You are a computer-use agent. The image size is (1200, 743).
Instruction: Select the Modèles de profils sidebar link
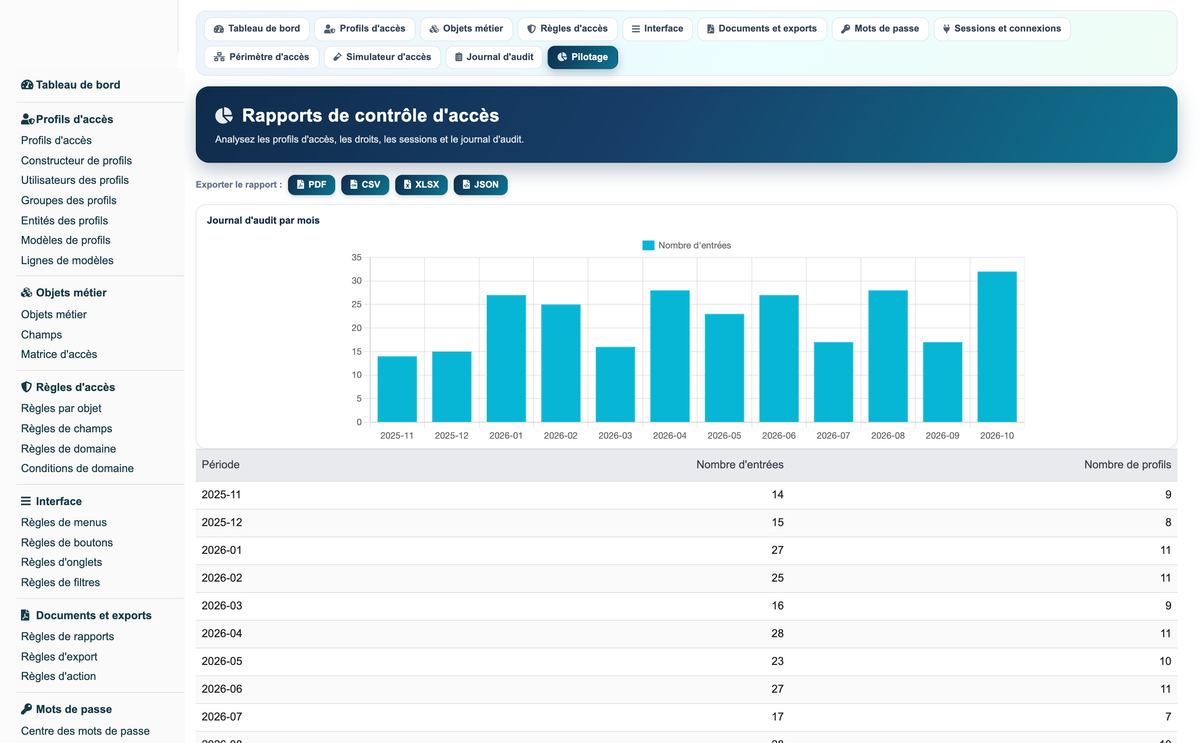coord(66,241)
